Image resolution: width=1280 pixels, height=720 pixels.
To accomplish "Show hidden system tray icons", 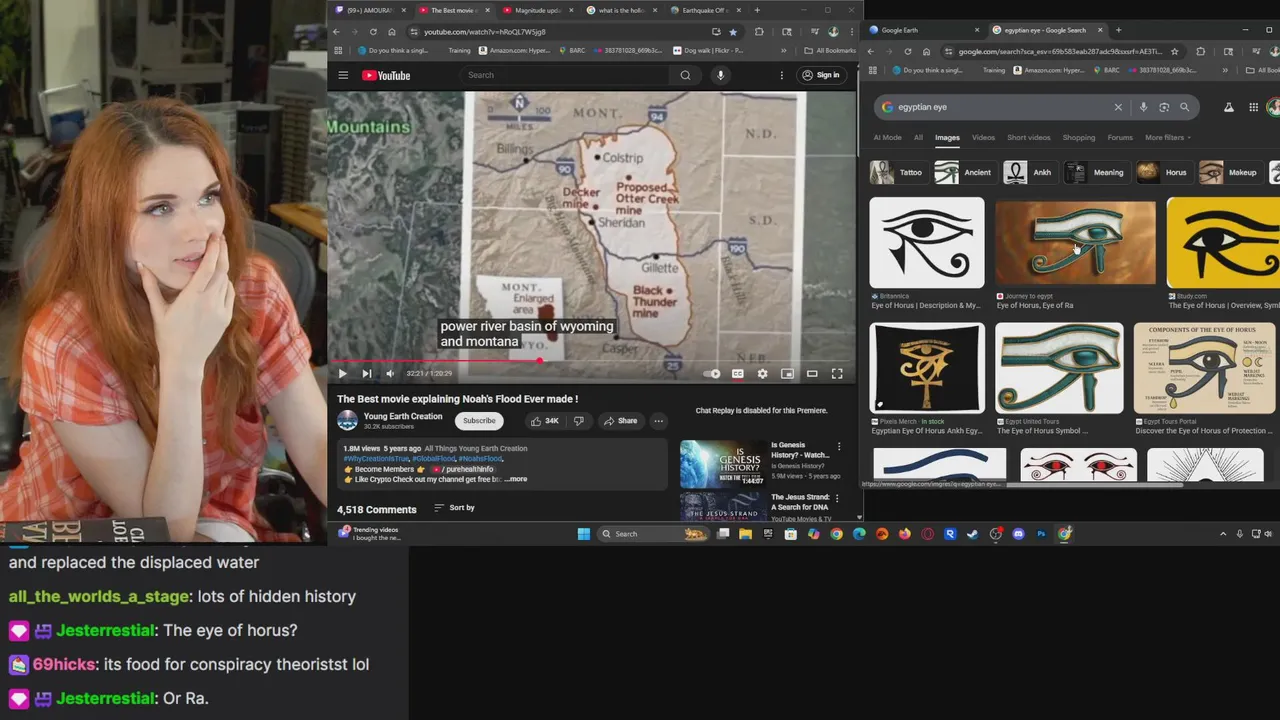I will [x=1223, y=534].
